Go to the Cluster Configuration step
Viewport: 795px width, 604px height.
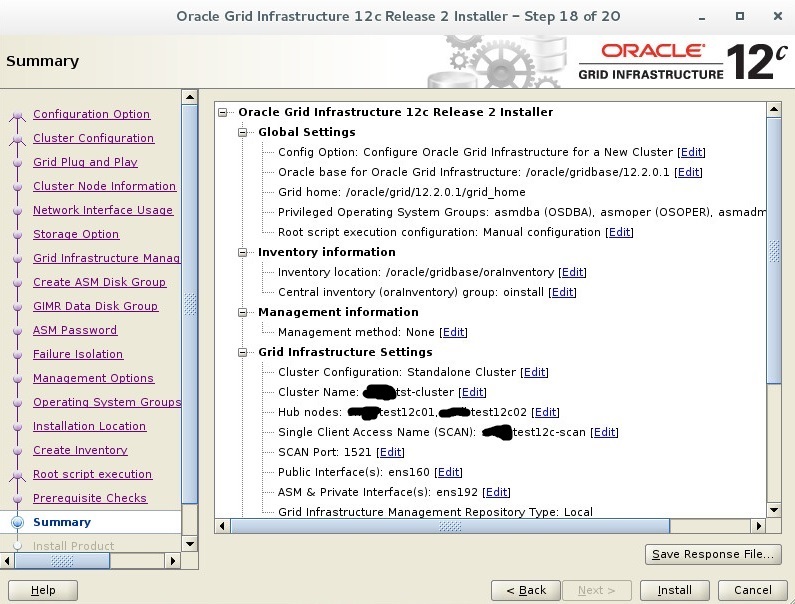[x=93, y=138]
